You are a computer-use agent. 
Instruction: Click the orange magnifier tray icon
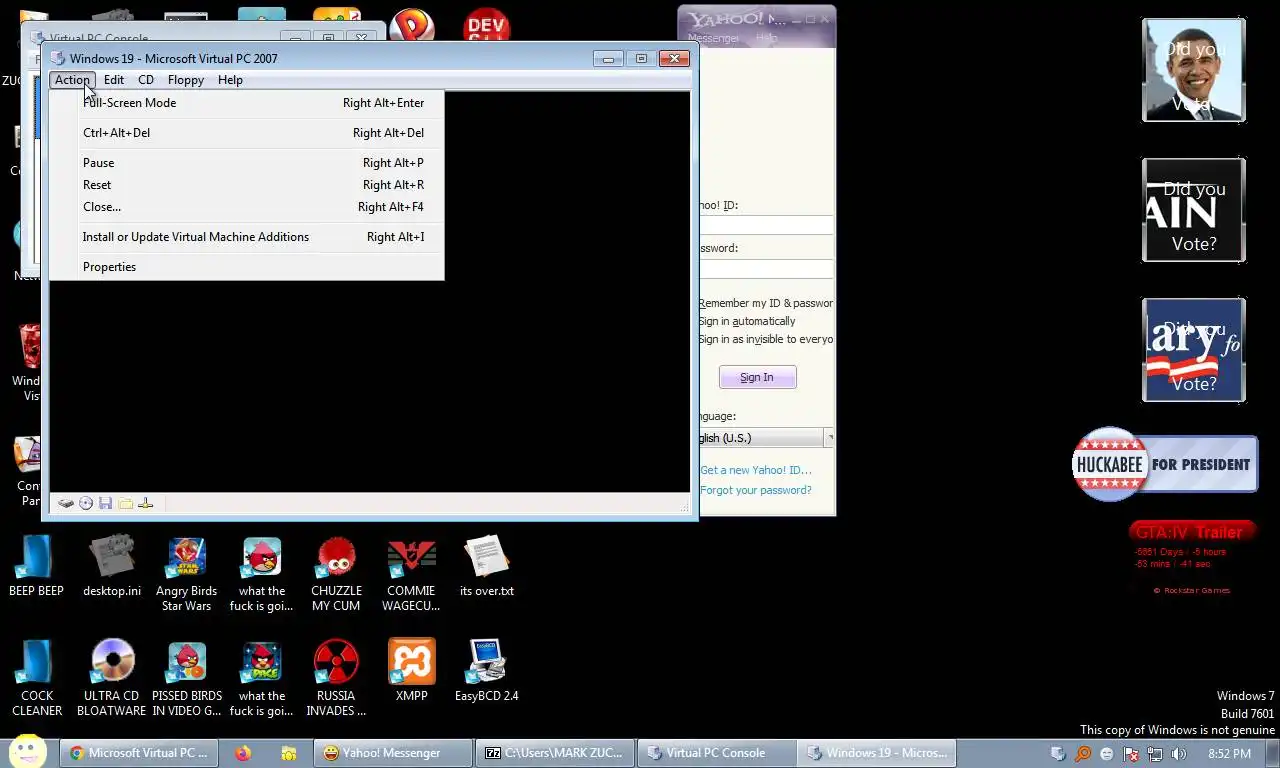click(1083, 754)
